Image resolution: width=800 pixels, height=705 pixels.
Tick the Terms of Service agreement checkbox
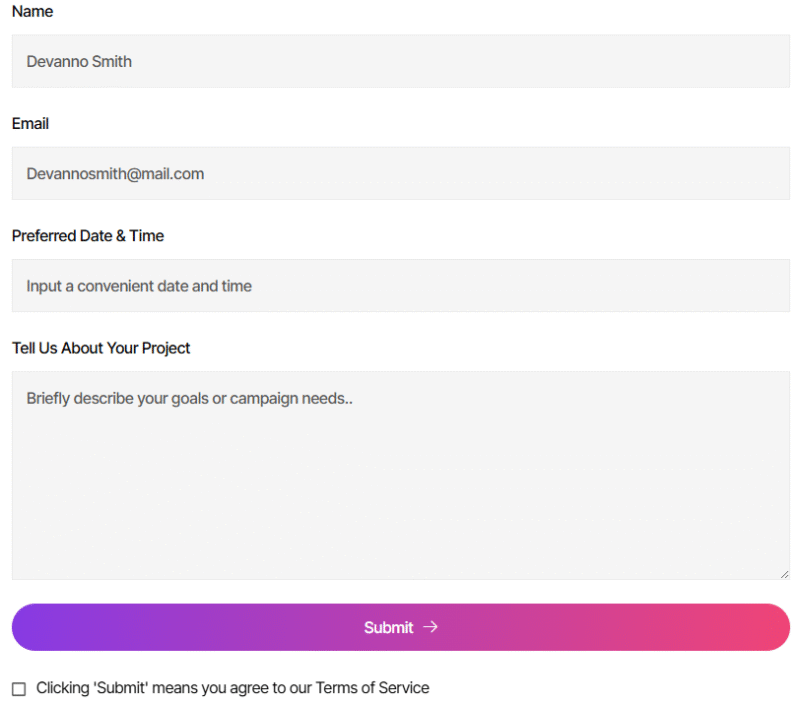pos(19,689)
